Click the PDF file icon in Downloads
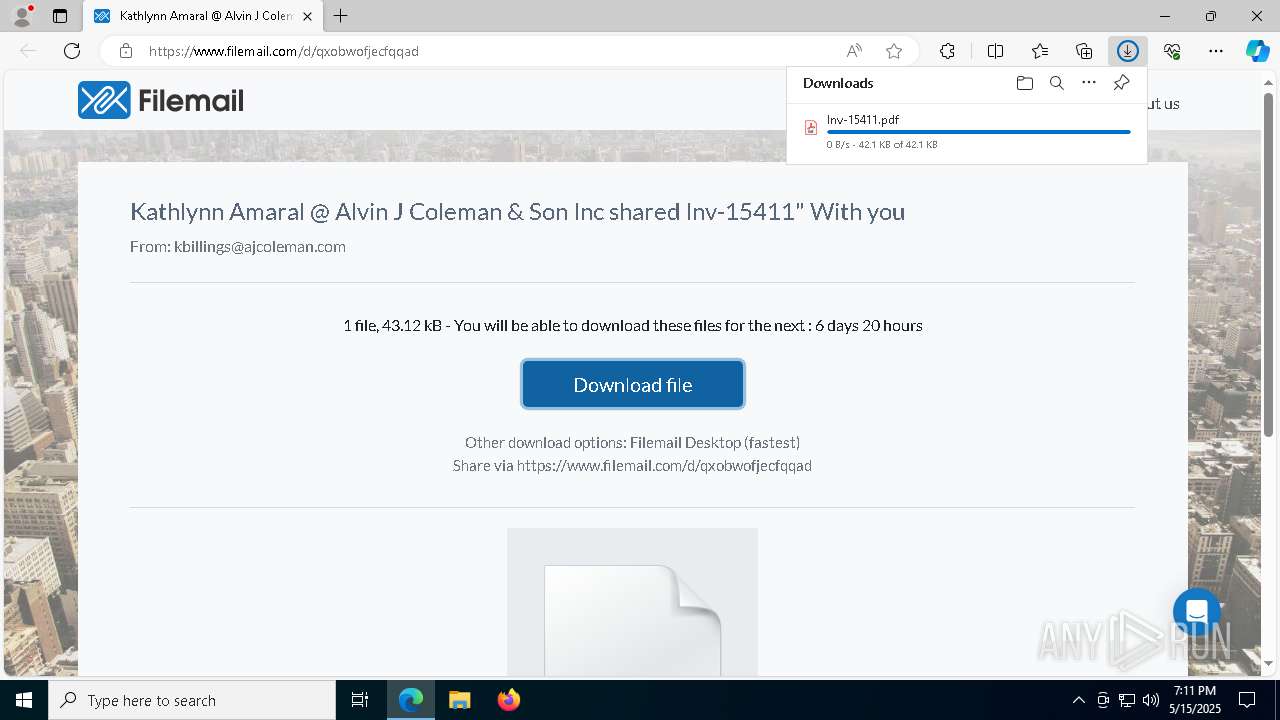Viewport: 1280px width, 720px height. click(x=811, y=127)
